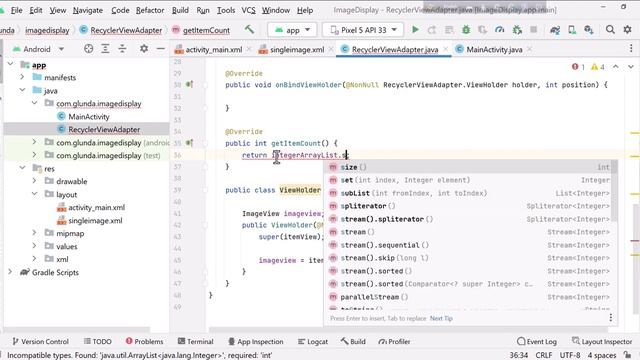The image size is (640, 360).
Task: Click override gutter icon for getItemCount
Action: (189, 143)
